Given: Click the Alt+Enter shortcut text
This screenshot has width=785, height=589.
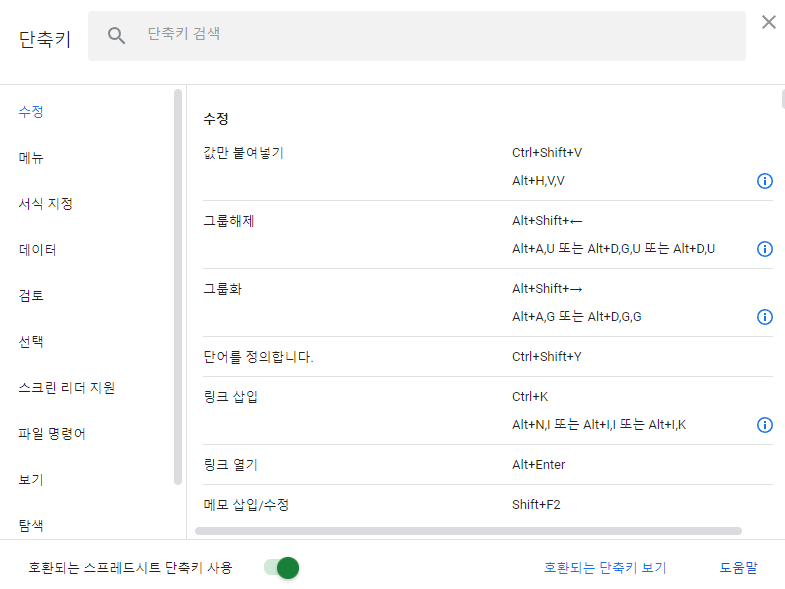Looking at the screenshot, I should coord(538,465).
